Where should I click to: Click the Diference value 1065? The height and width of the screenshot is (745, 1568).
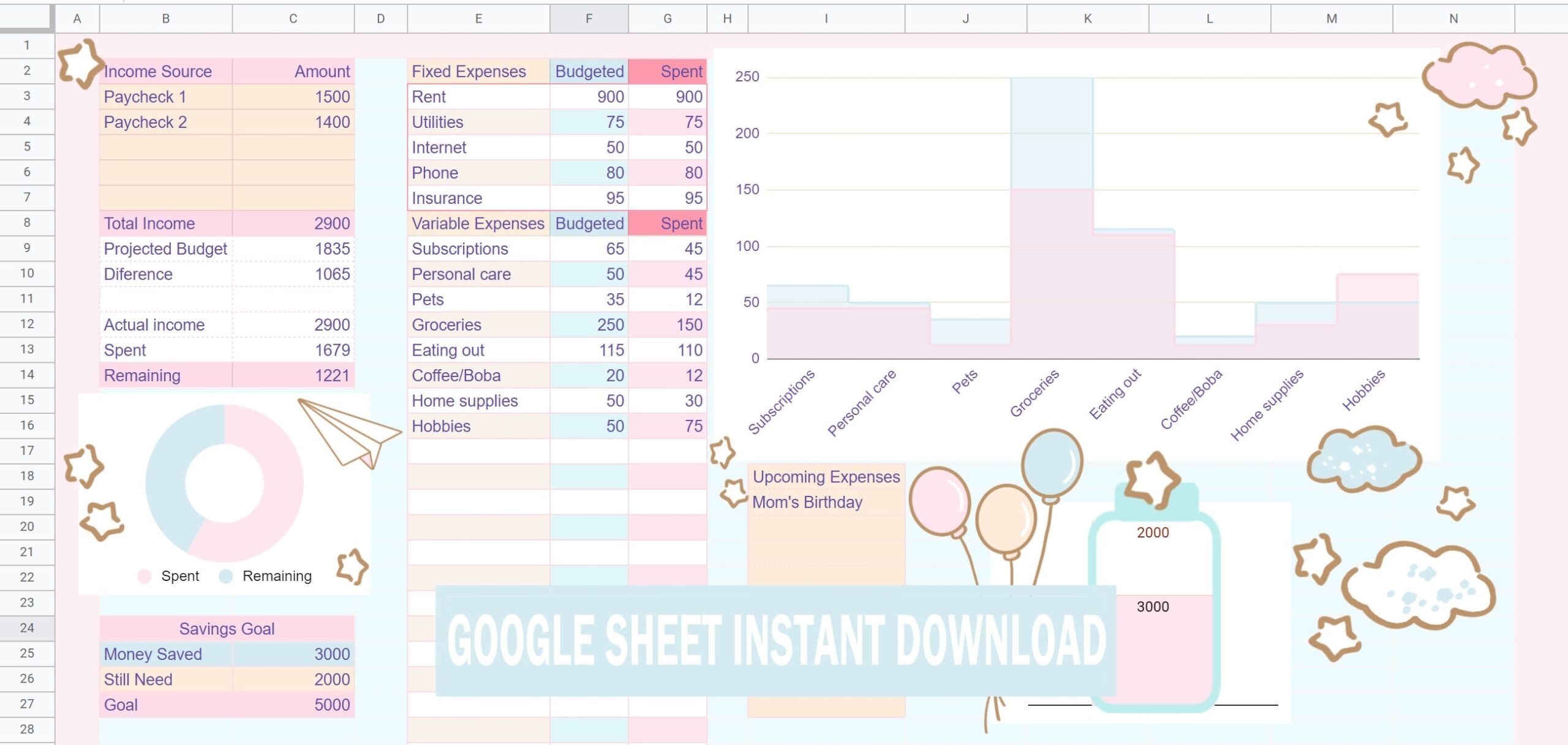pyautogui.click(x=293, y=274)
